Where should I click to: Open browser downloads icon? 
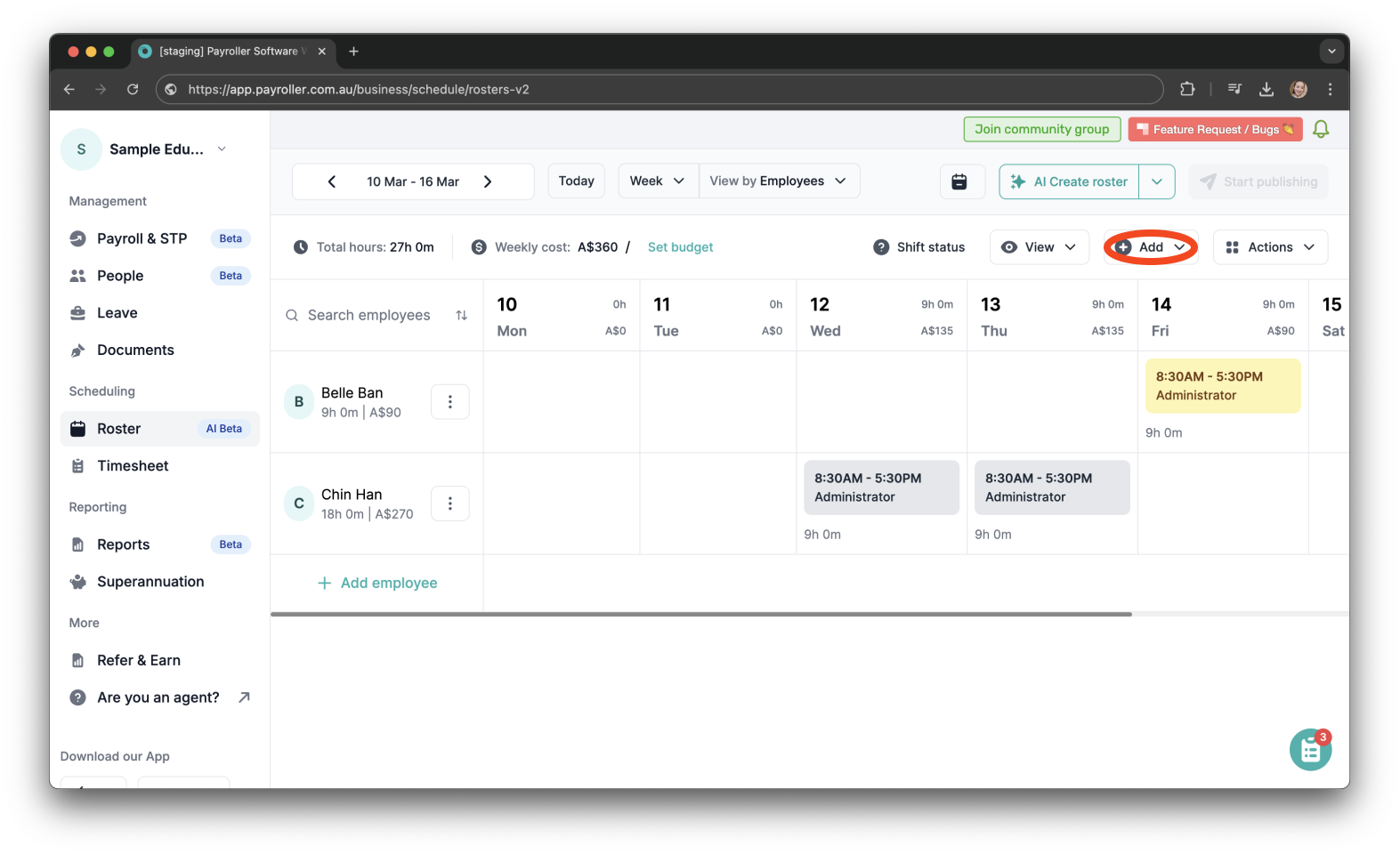coord(1266,89)
